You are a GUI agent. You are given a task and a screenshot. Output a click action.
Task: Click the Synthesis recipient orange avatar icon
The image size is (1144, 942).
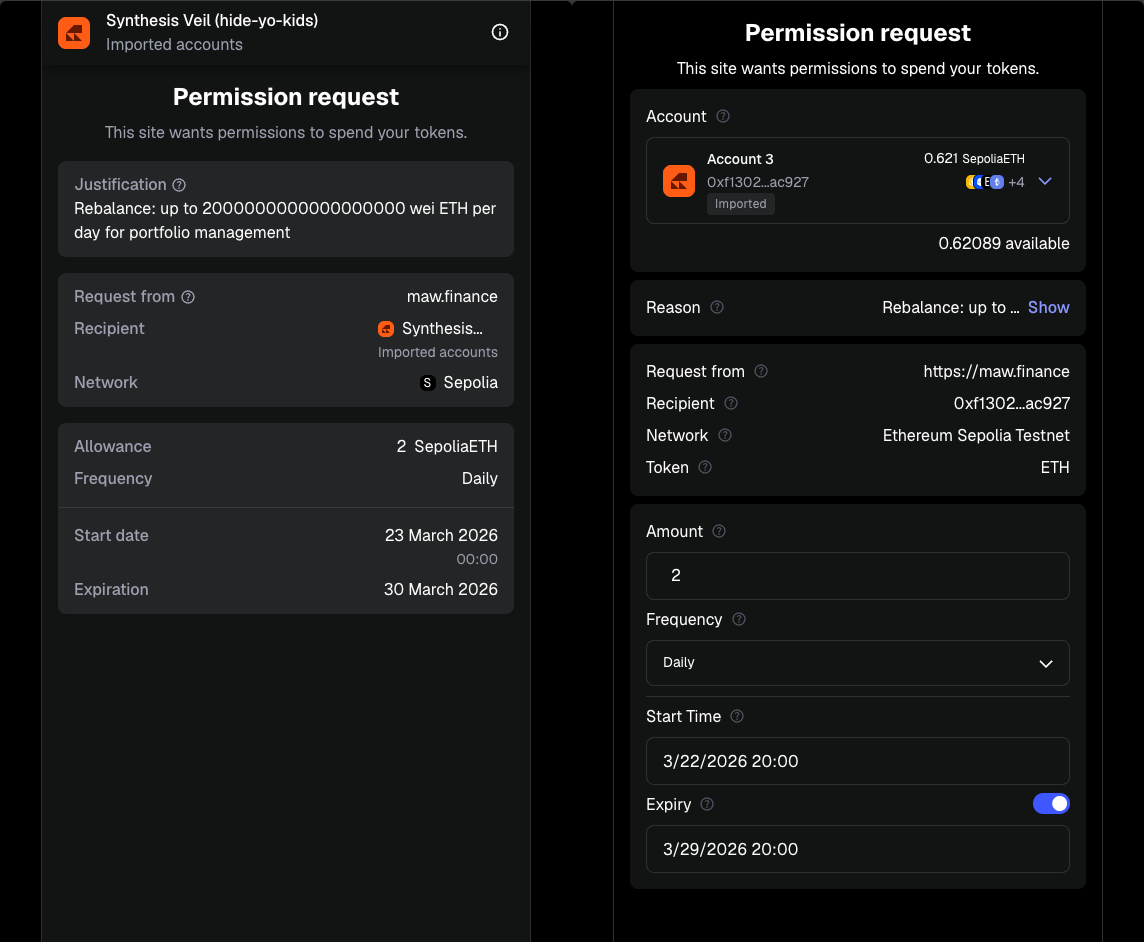click(x=386, y=329)
